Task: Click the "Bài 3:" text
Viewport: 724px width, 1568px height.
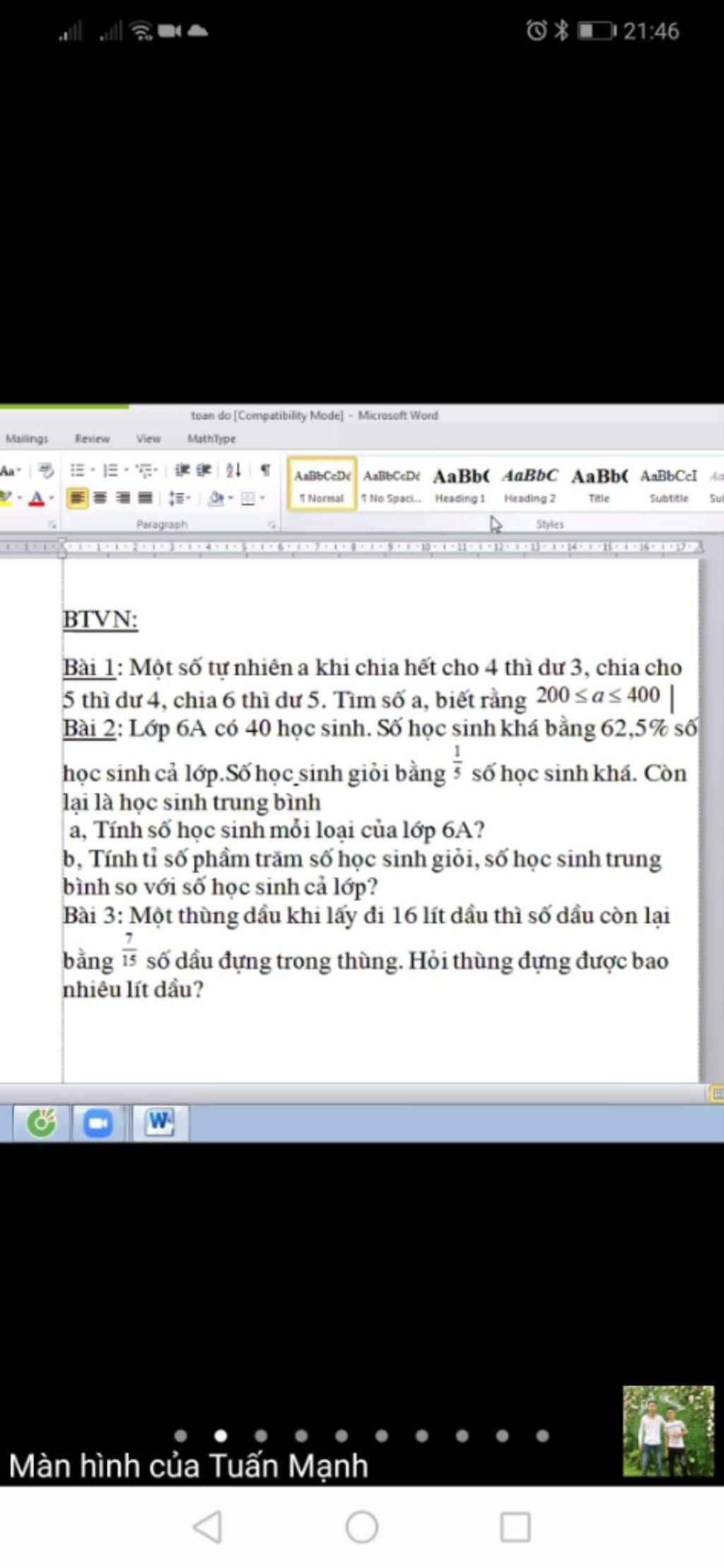Action: click(93, 915)
